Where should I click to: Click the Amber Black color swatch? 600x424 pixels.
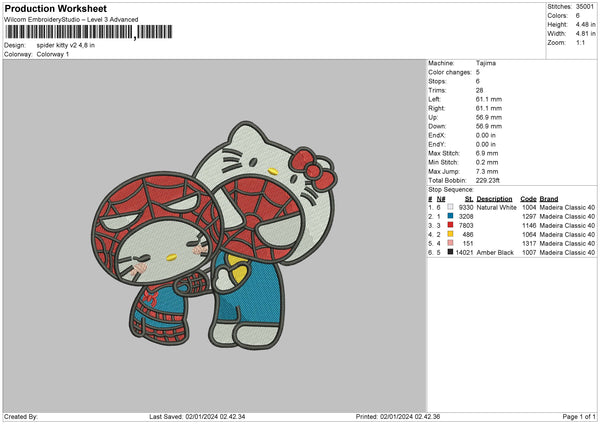tap(450, 252)
